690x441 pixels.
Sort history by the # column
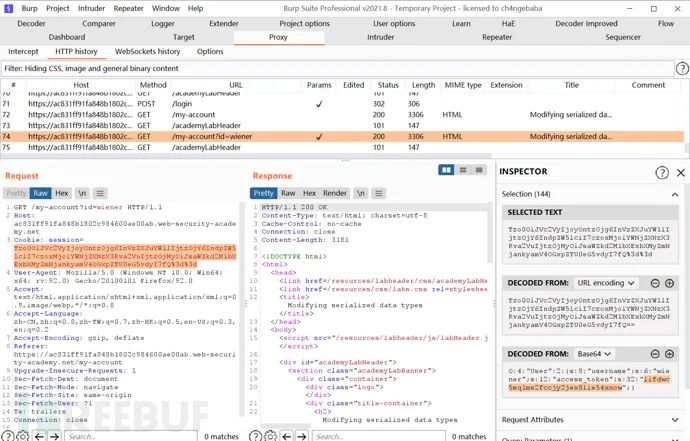pyautogui.click(x=14, y=85)
